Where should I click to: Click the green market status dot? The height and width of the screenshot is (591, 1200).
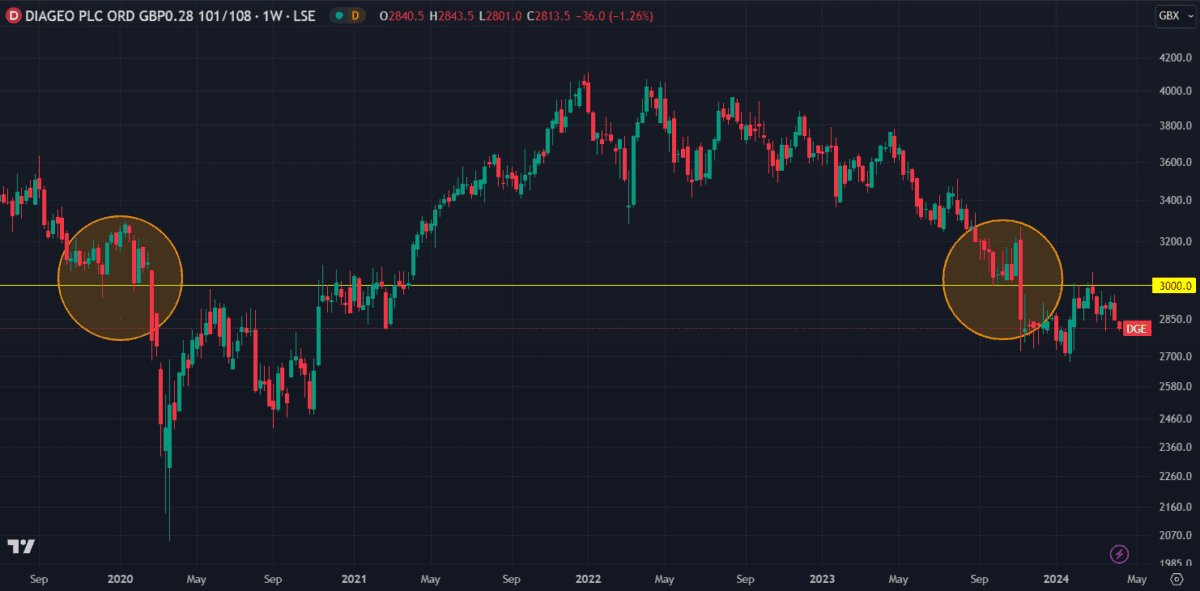tap(339, 15)
